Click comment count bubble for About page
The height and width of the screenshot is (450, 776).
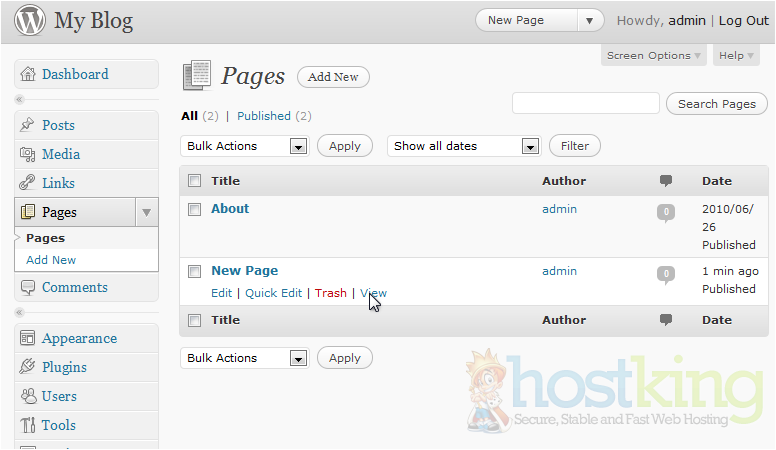point(666,212)
